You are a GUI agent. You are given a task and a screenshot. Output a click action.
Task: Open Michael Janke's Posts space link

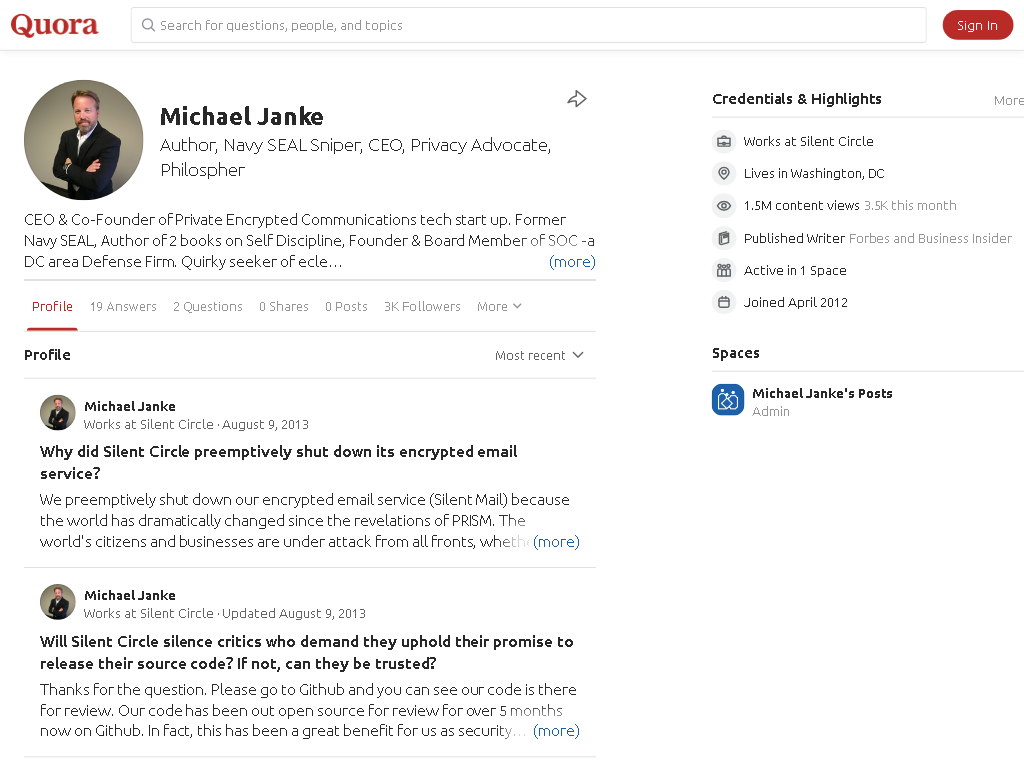(822, 393)
